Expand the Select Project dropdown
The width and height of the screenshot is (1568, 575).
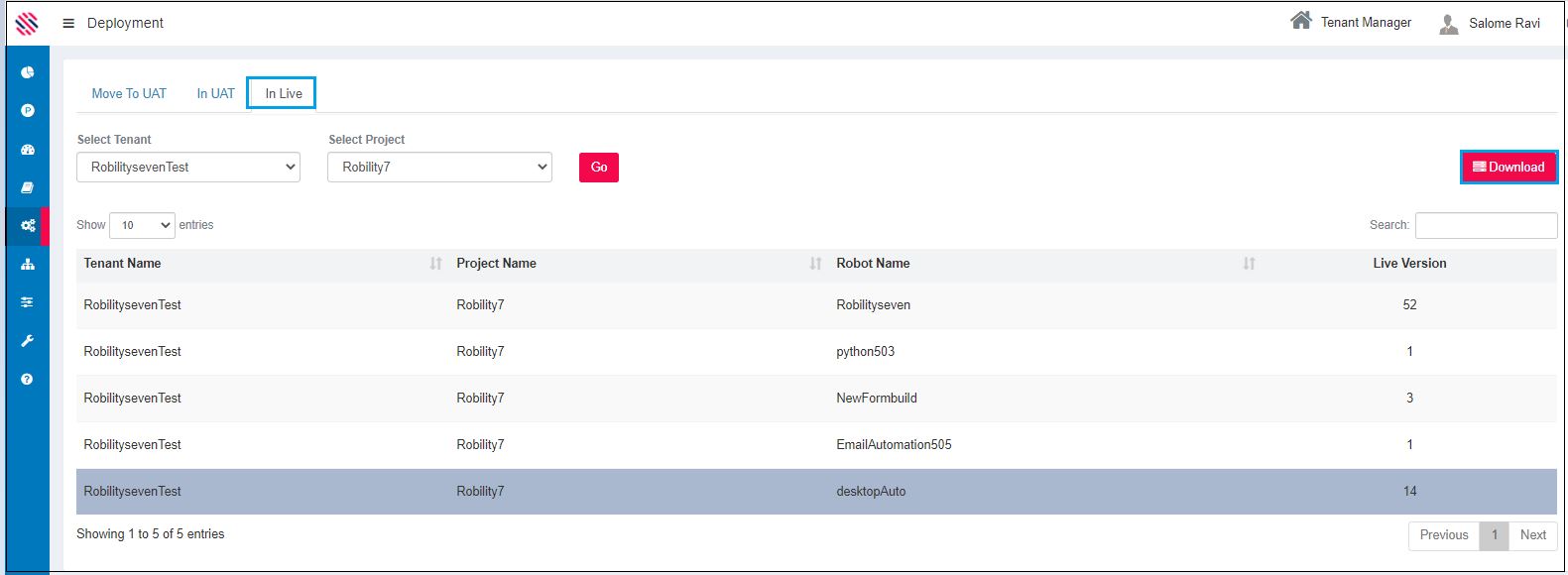pyautogui.click(x=439, y=168)
